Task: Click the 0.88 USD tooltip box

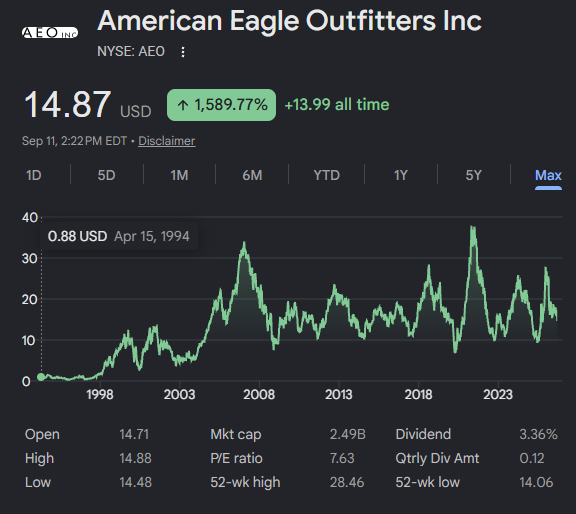Action: tap(119, 236)
